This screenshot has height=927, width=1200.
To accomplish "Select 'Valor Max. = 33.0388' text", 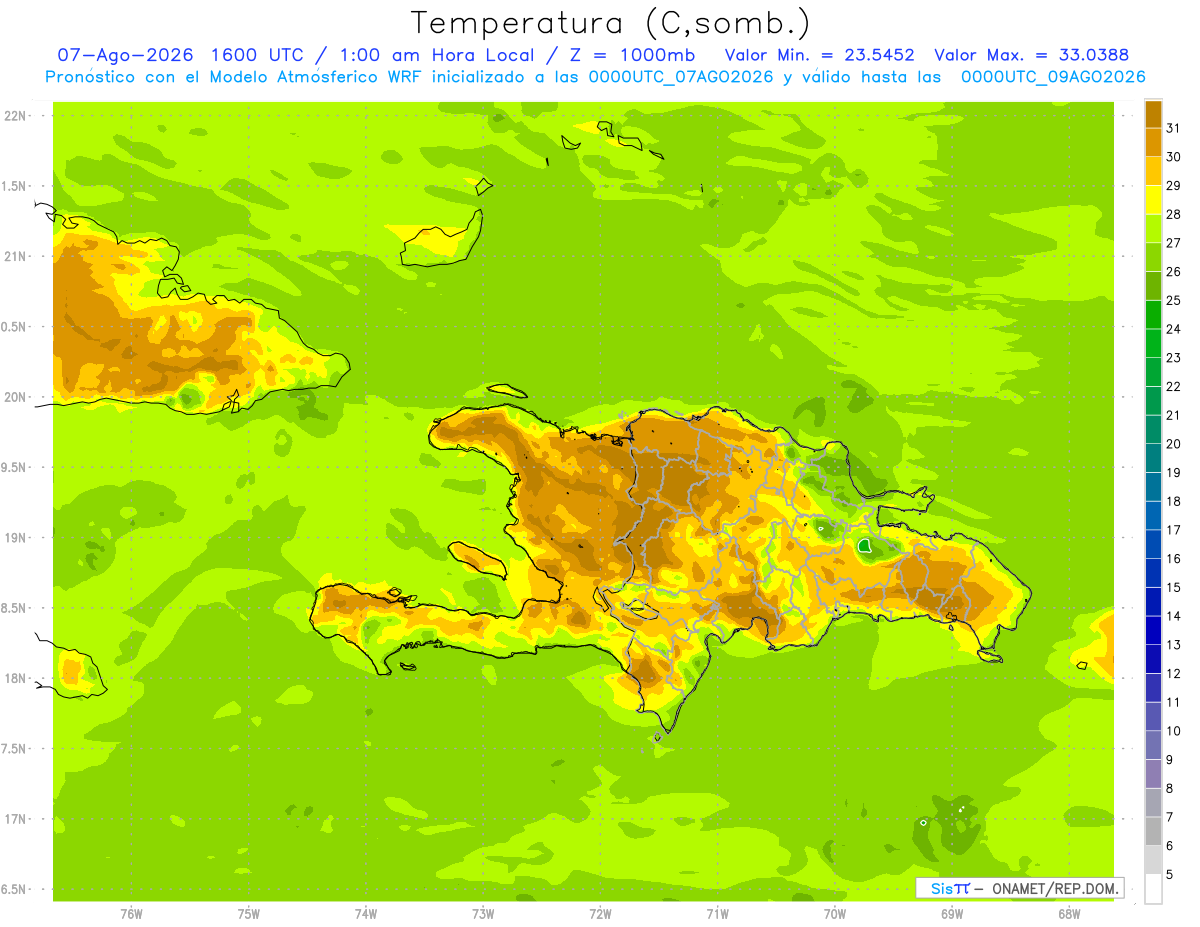I will click(x=1032, y=55).
